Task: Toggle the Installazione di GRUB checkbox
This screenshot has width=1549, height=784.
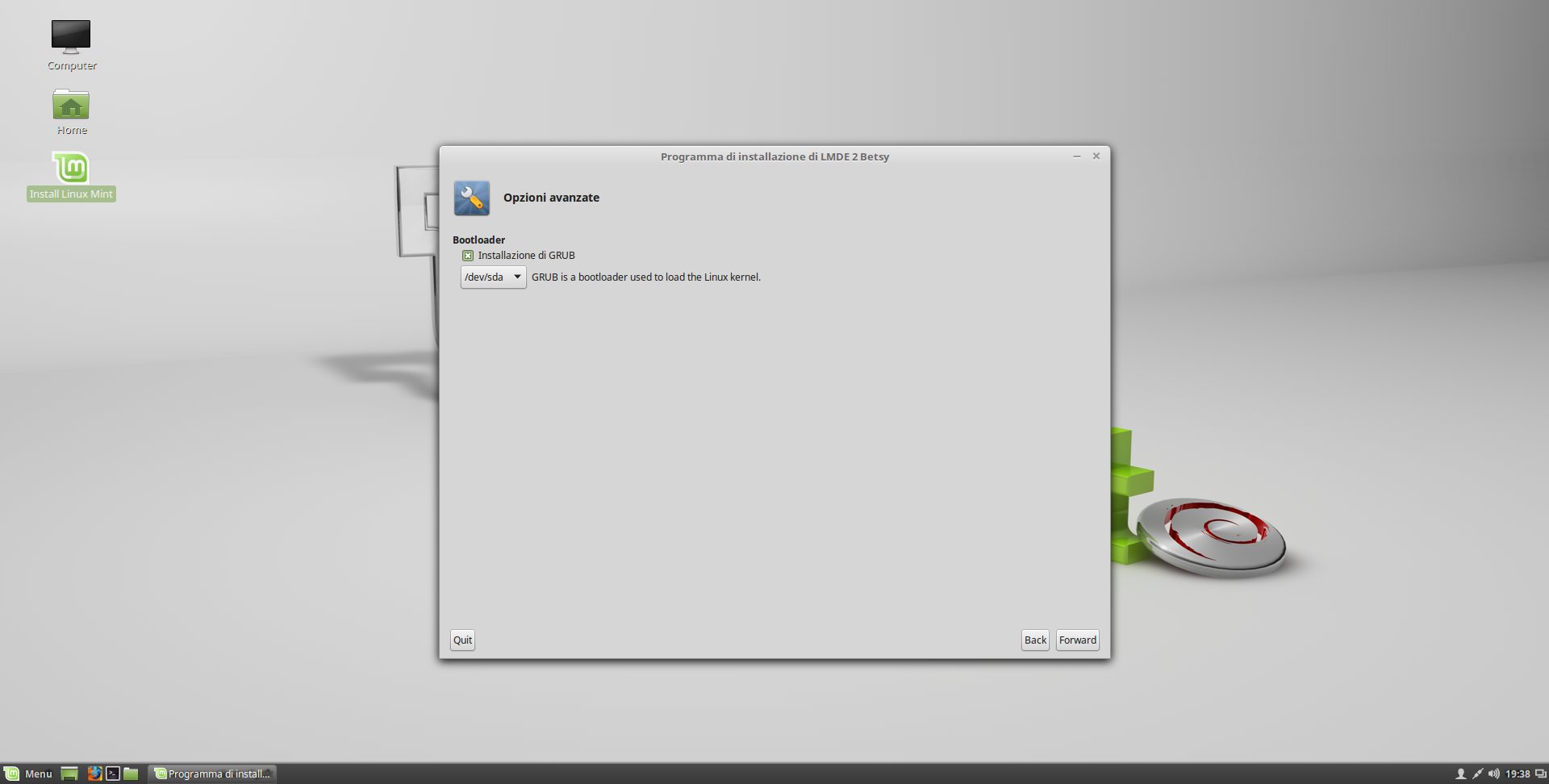Action: [468, 256]
